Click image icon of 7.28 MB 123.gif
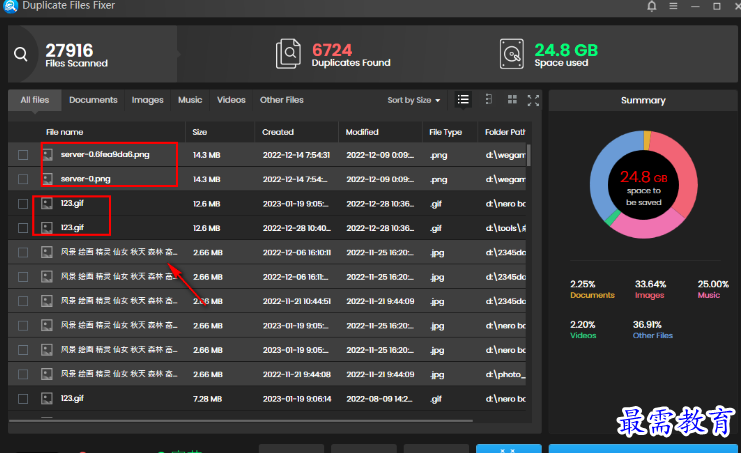 pos(47,399)
